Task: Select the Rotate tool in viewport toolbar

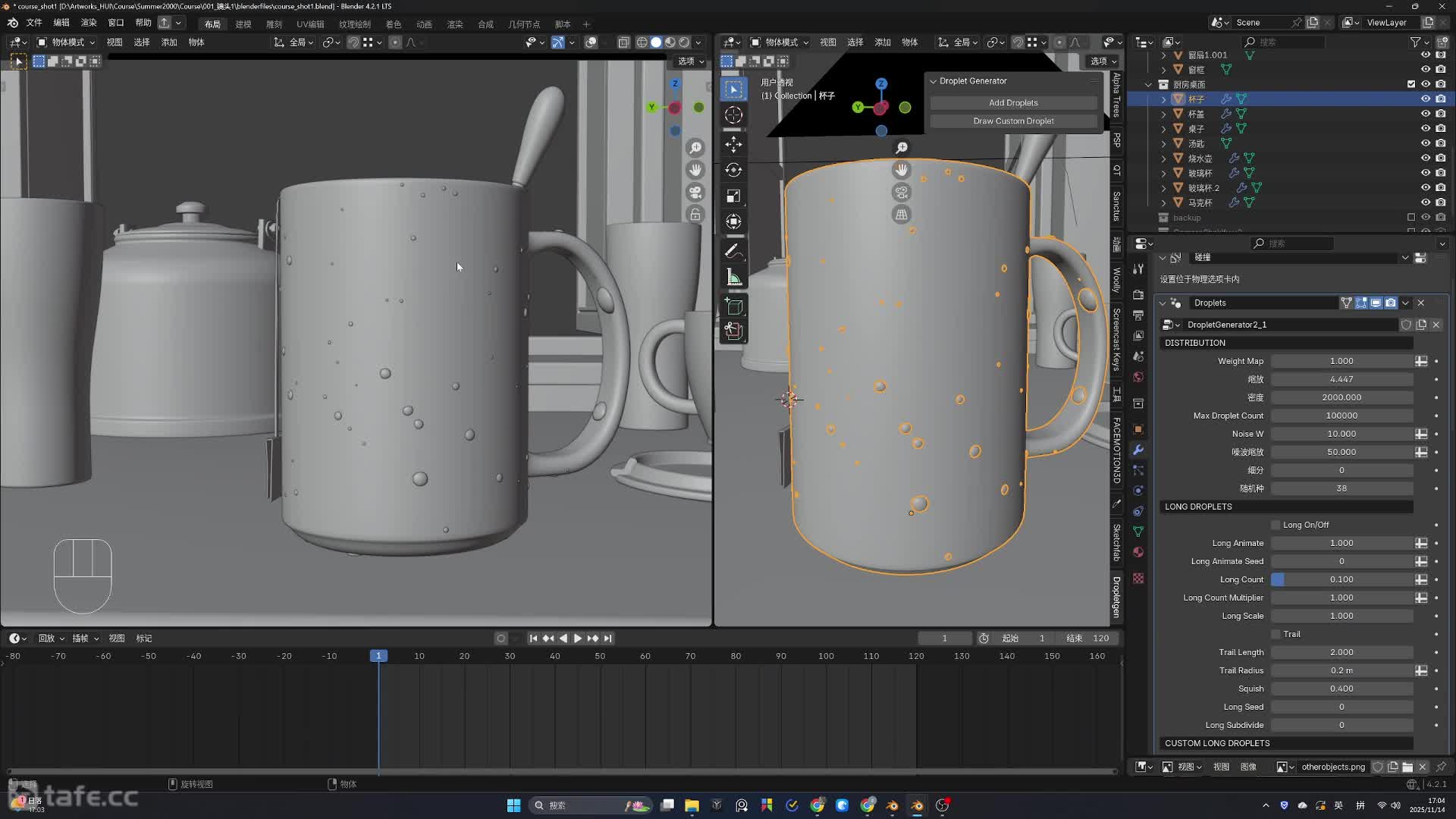Action: click(733, 170)
